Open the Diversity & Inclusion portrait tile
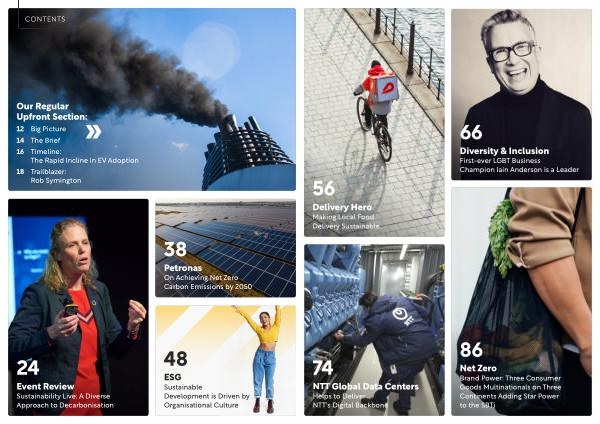 click(521, 95)
